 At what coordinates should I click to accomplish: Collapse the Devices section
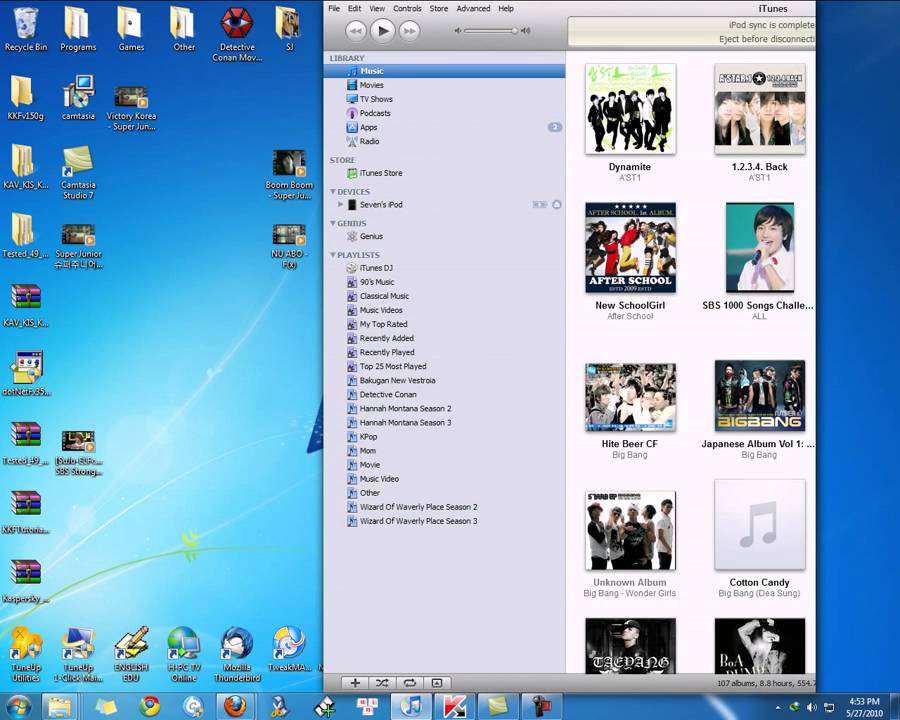pos(333,191)
